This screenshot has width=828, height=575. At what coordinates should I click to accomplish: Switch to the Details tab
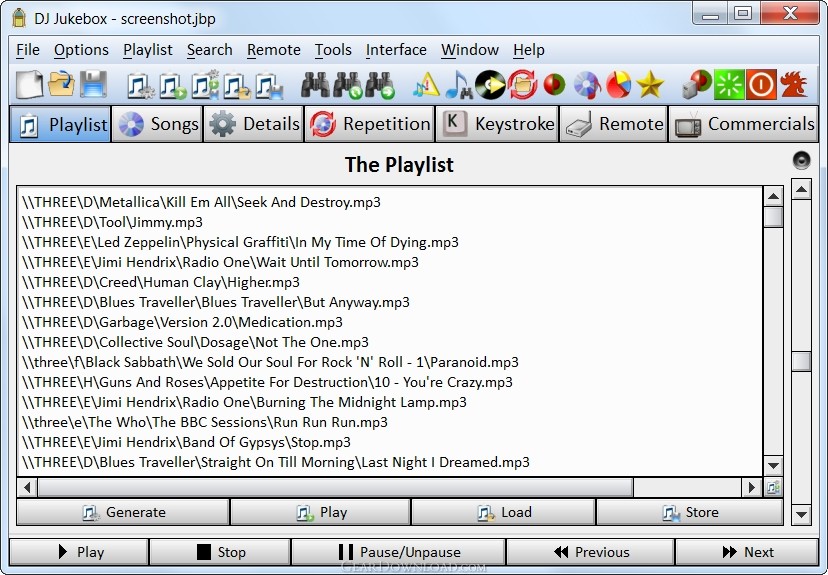point(253,125)
